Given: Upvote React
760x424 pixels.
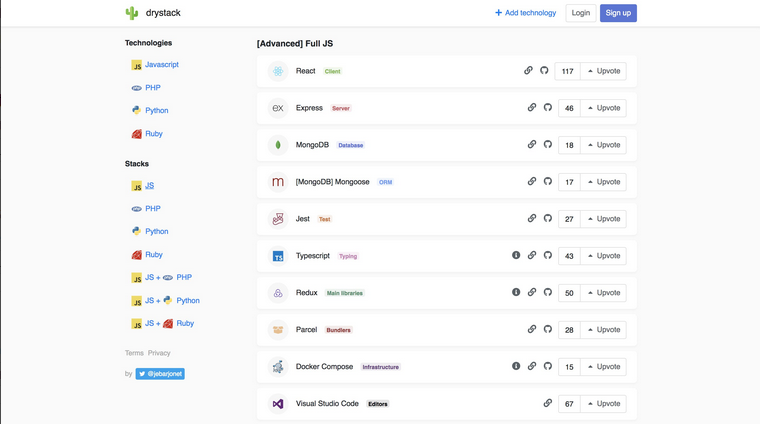Looking at the screenshot, I should click(x=603, y=71).
